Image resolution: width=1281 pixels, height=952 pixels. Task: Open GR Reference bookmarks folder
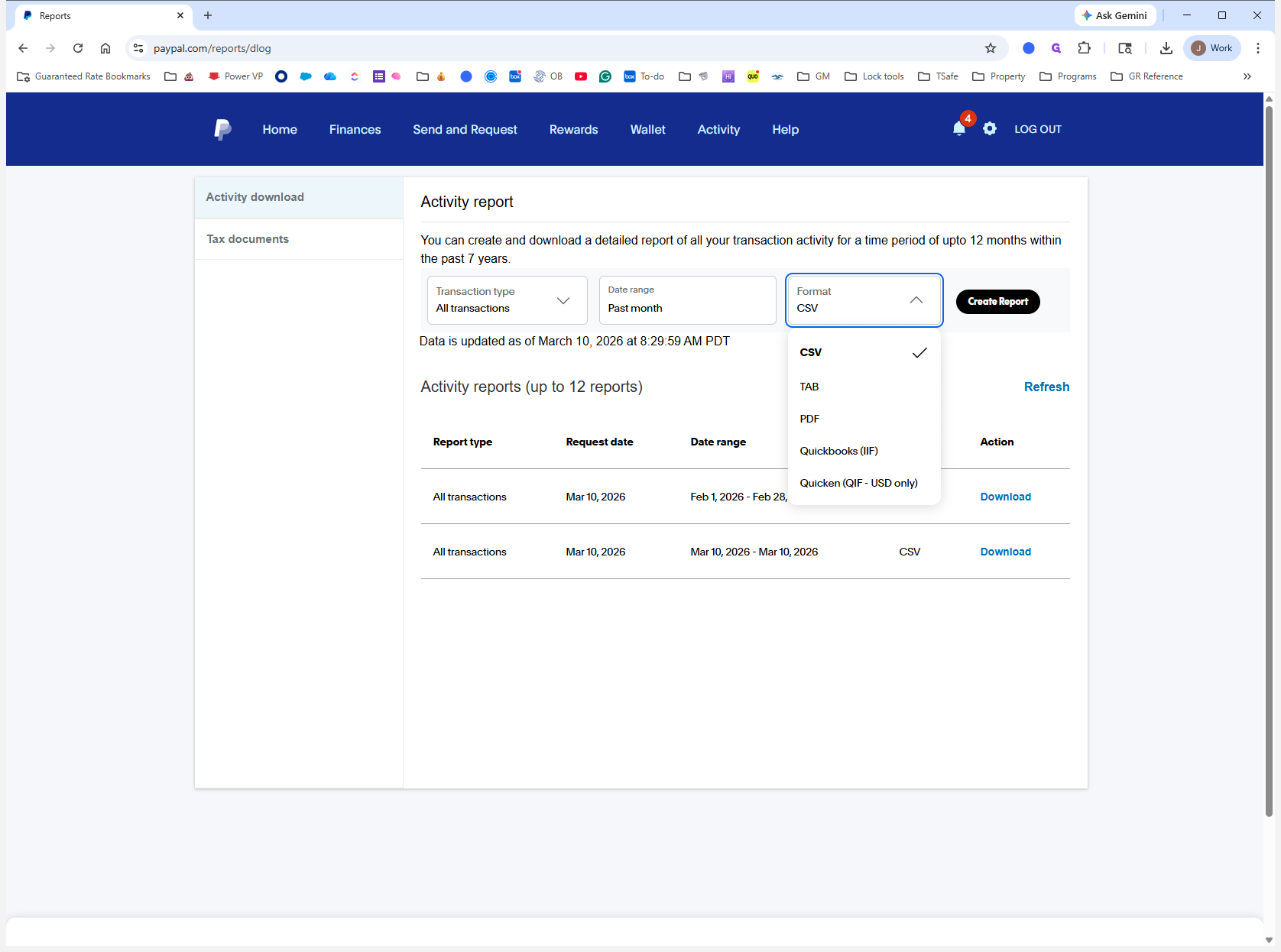point(1146,76)
